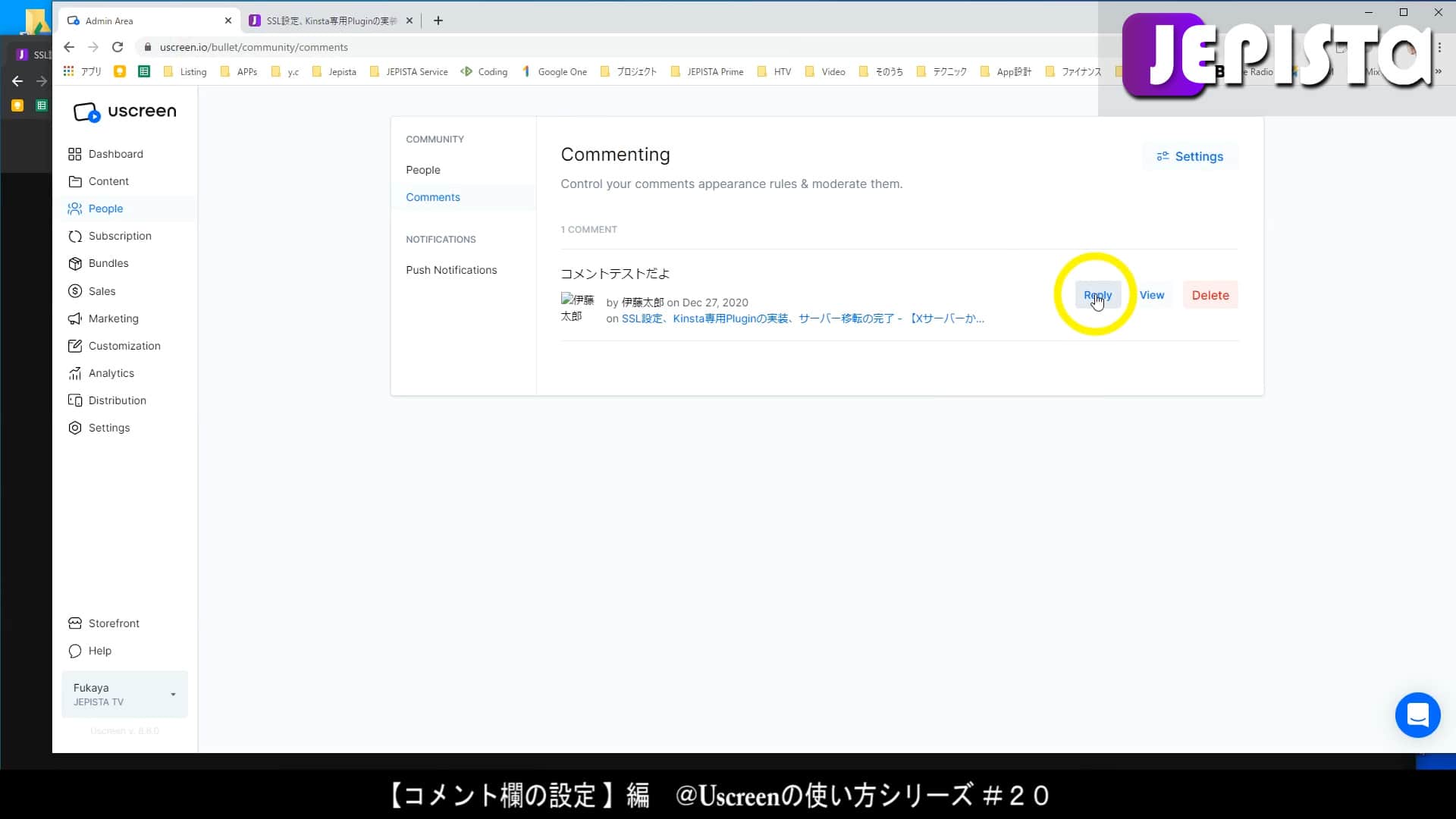Viewport: 1456px width, 819px height.
Task: Open the ファイナンス bookmark folder
Action: [1073, 71]
